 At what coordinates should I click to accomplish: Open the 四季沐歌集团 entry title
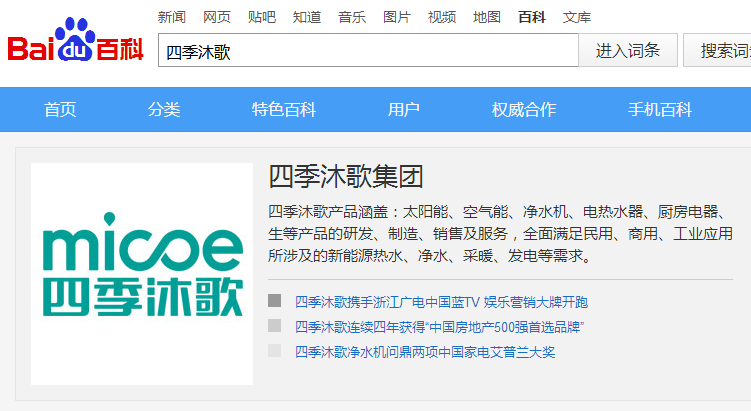(x=346, y=177)
